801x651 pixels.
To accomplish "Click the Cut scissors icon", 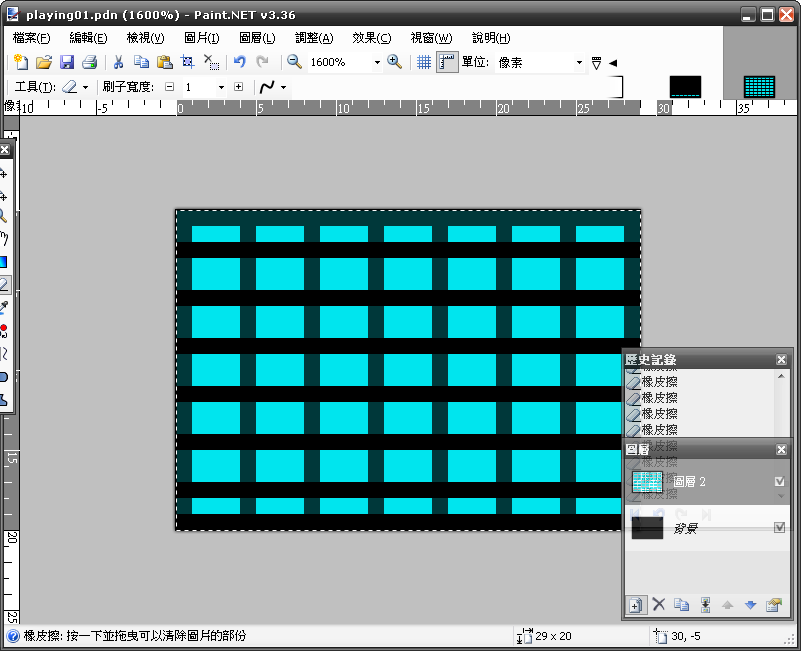I will (118, 62).
